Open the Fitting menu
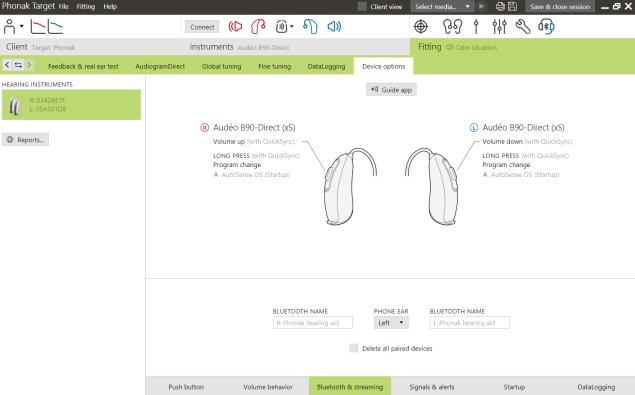The image size is (635, 395). tap(86, 7)
